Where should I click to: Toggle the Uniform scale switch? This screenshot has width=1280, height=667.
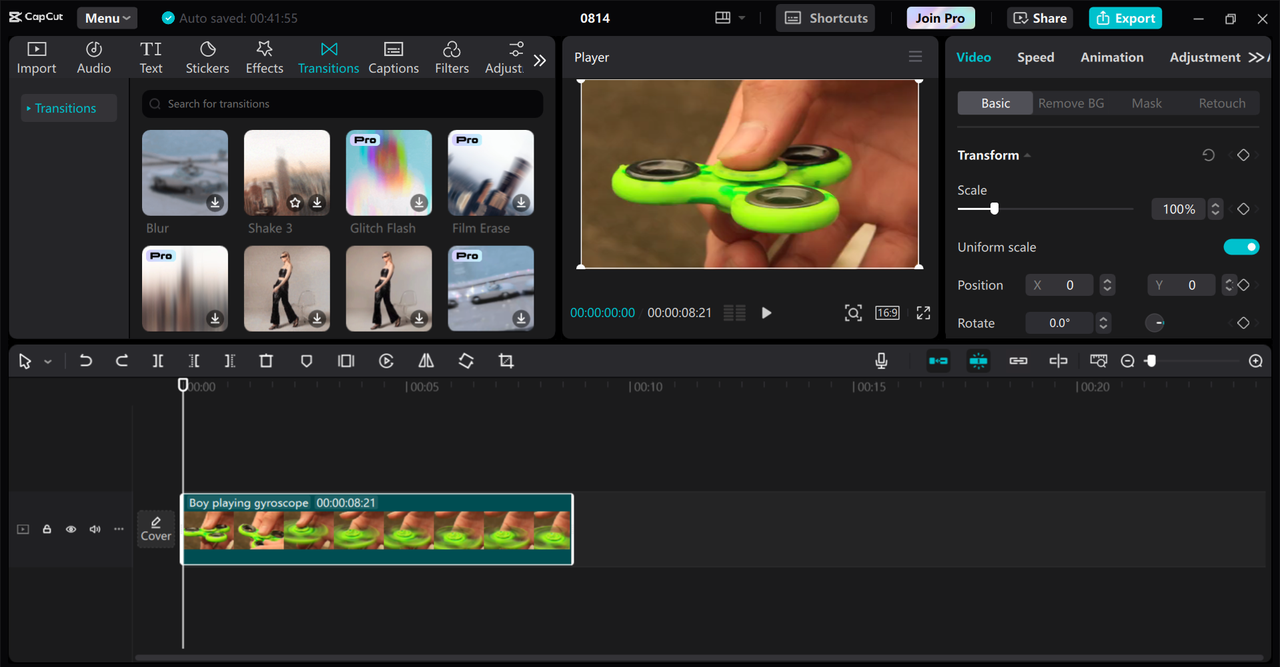click(1241, 247)
